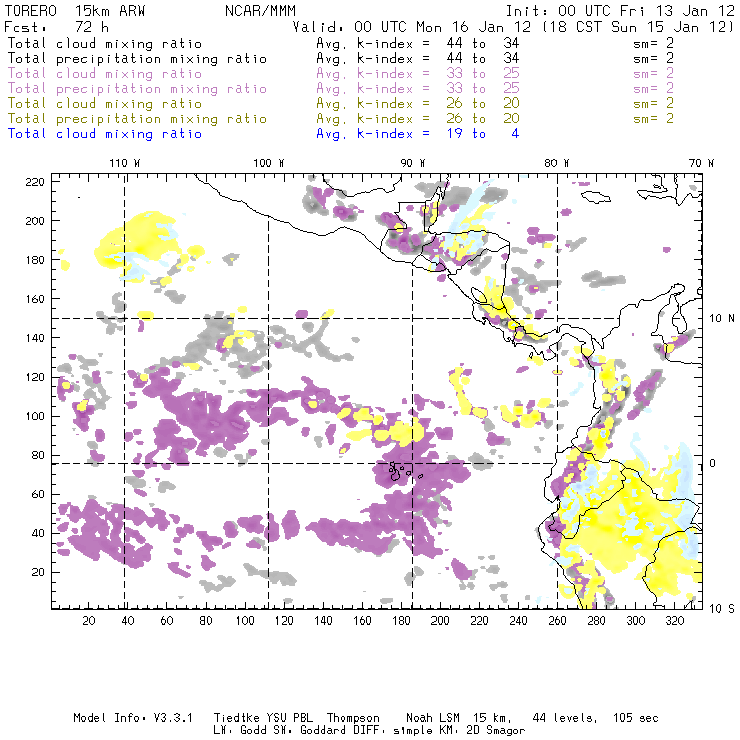Click the '110 W' longitude label
740x740 pixels.
coord(125,163)
